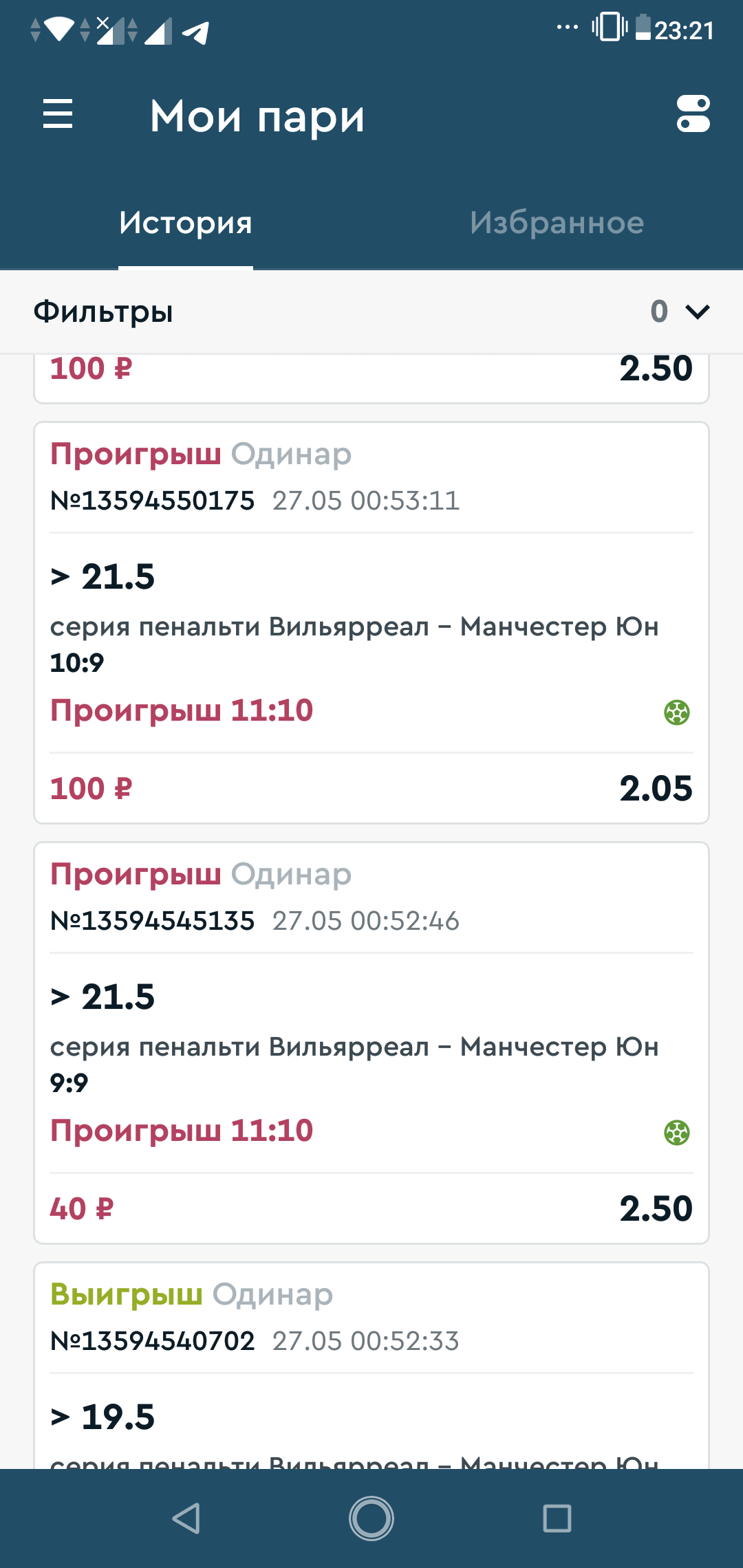Switch to the История tab
The image size is (743, 1568).
tap(186, 223)
